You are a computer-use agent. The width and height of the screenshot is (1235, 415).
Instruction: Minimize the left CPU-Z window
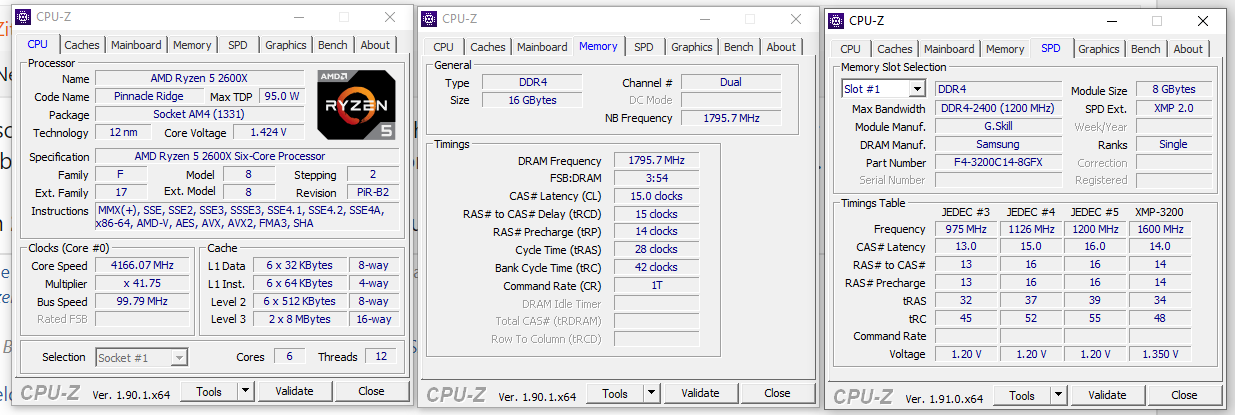click(299, 17)
